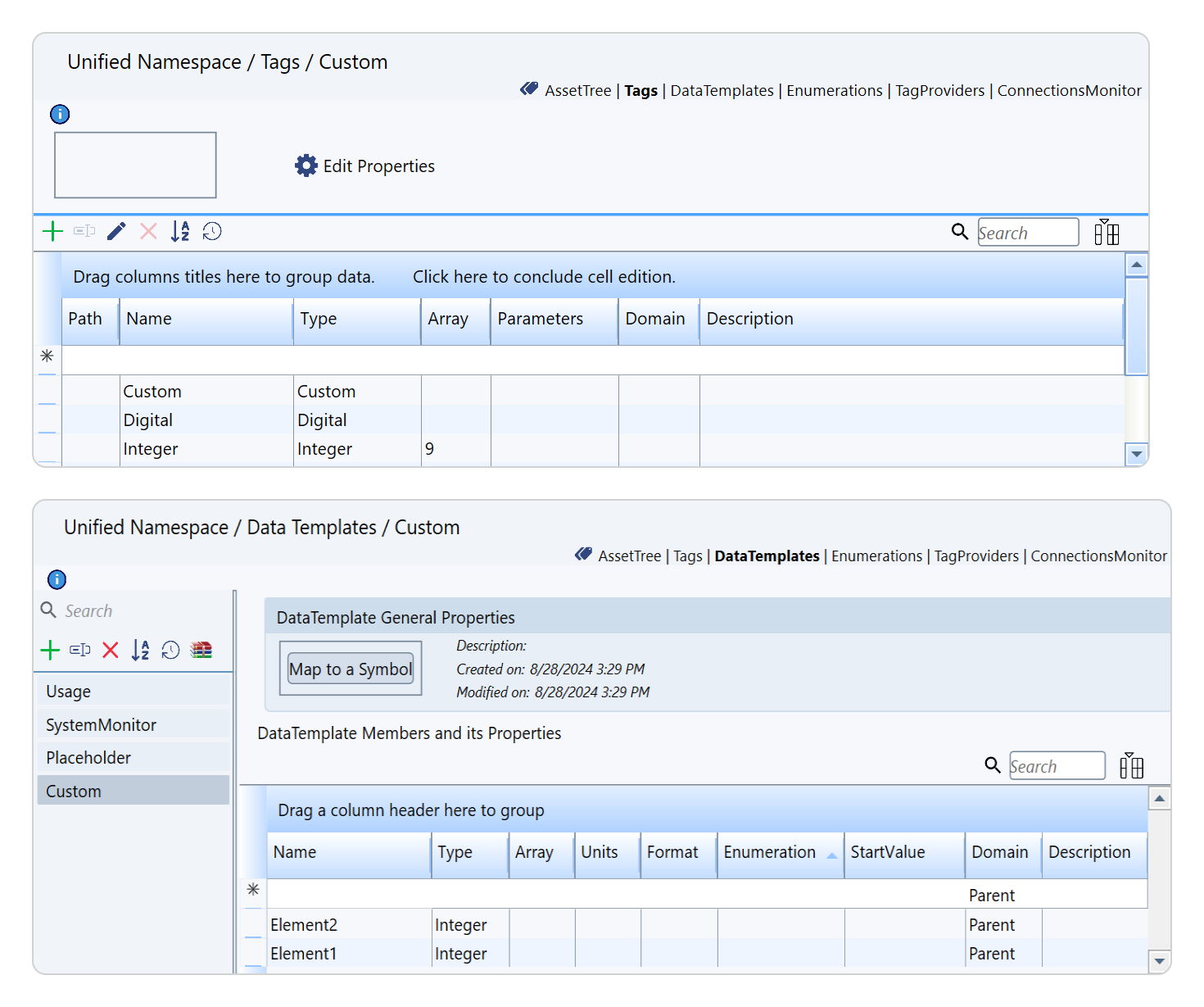This screenshot has width=1204, height=1007.
Task: Click the Enumeration column sort arrow
Action: point(832,855)
